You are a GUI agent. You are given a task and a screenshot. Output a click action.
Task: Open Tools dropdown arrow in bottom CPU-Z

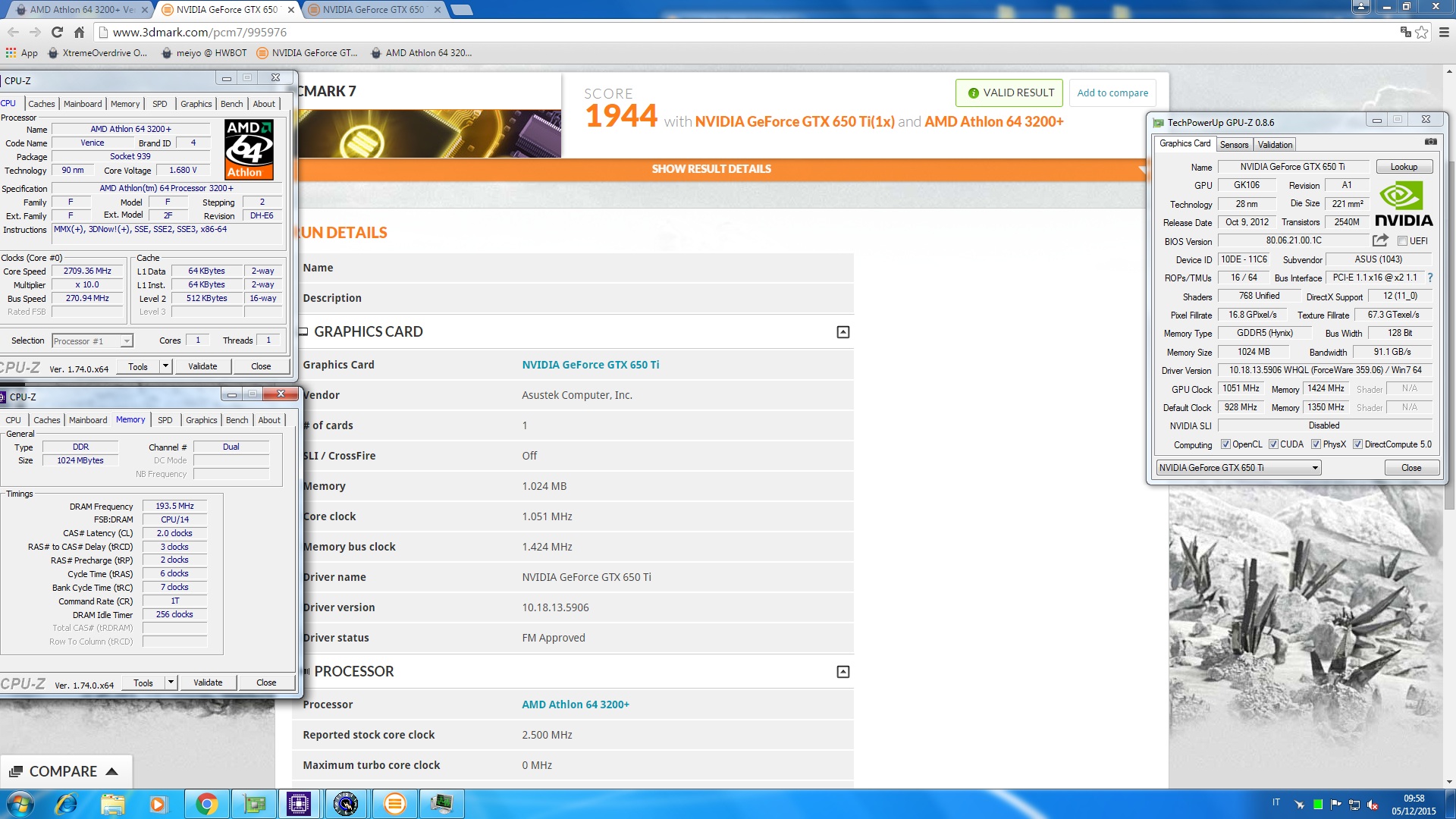pos(171,682)
